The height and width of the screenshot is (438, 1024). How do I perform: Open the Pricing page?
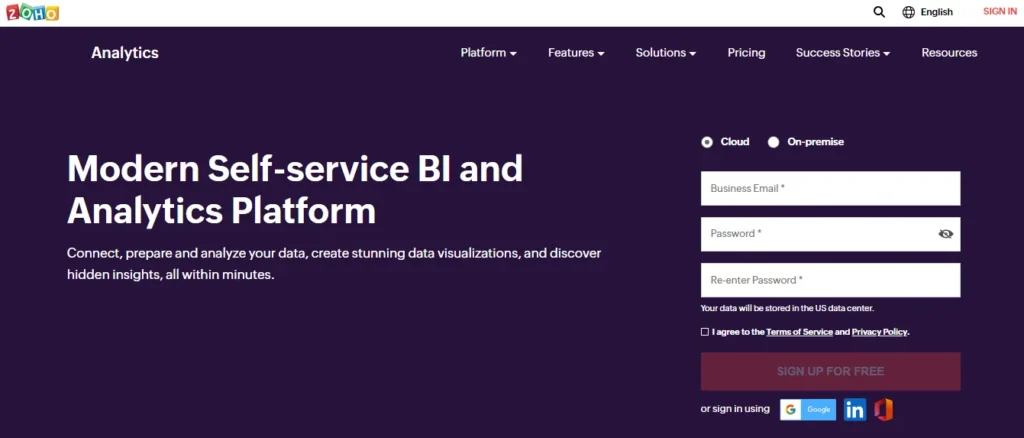tap(746, 53)
